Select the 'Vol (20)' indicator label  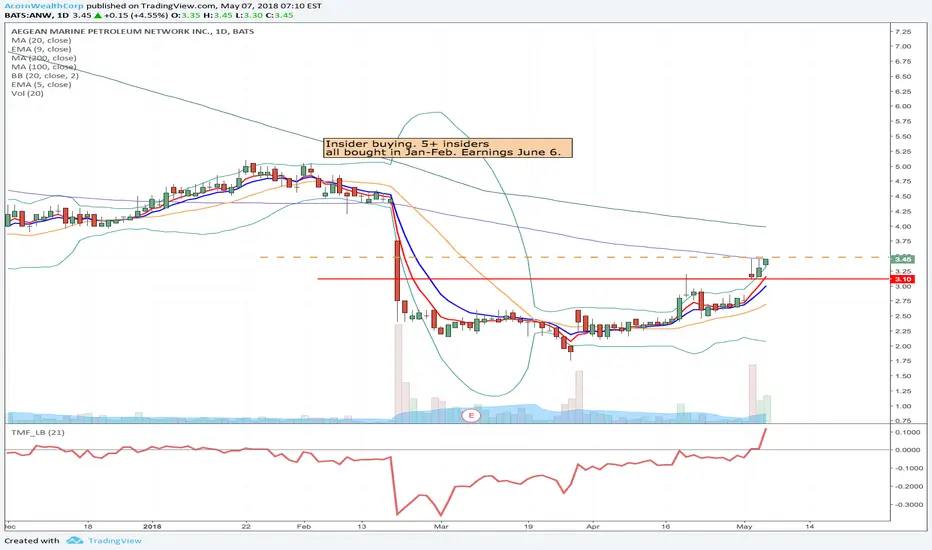[x=27, y=93]
